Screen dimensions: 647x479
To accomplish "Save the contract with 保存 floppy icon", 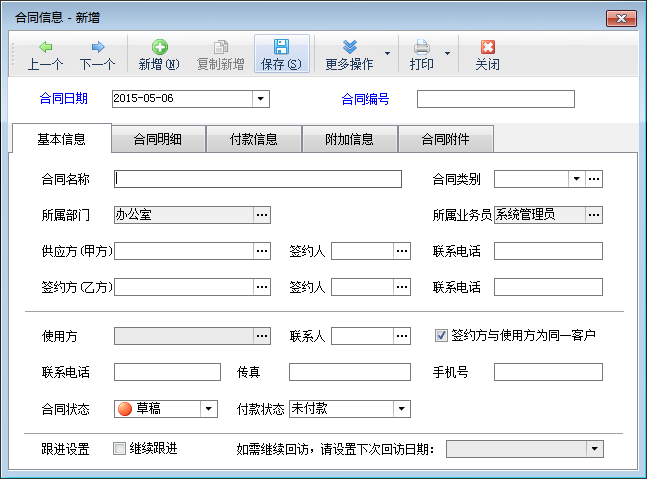I will tap(281, 47).
